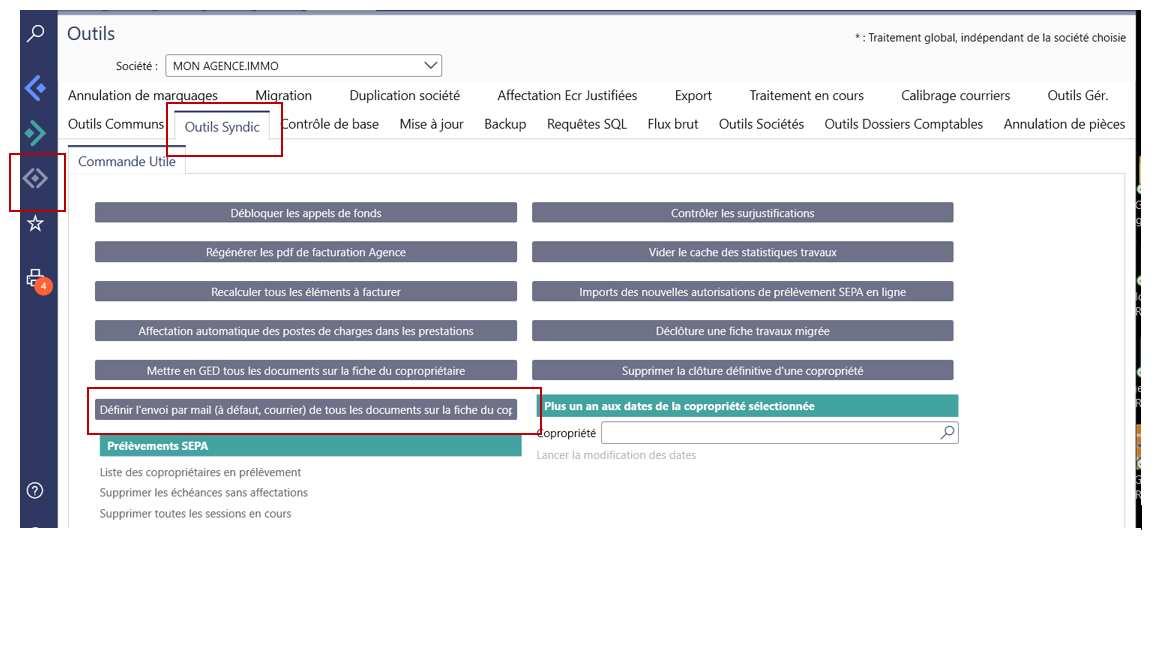The width and height of the screenshot is (1168, 662).
Task: Switch to the Outils Syndic tab
Action: (x=222, y=127)
